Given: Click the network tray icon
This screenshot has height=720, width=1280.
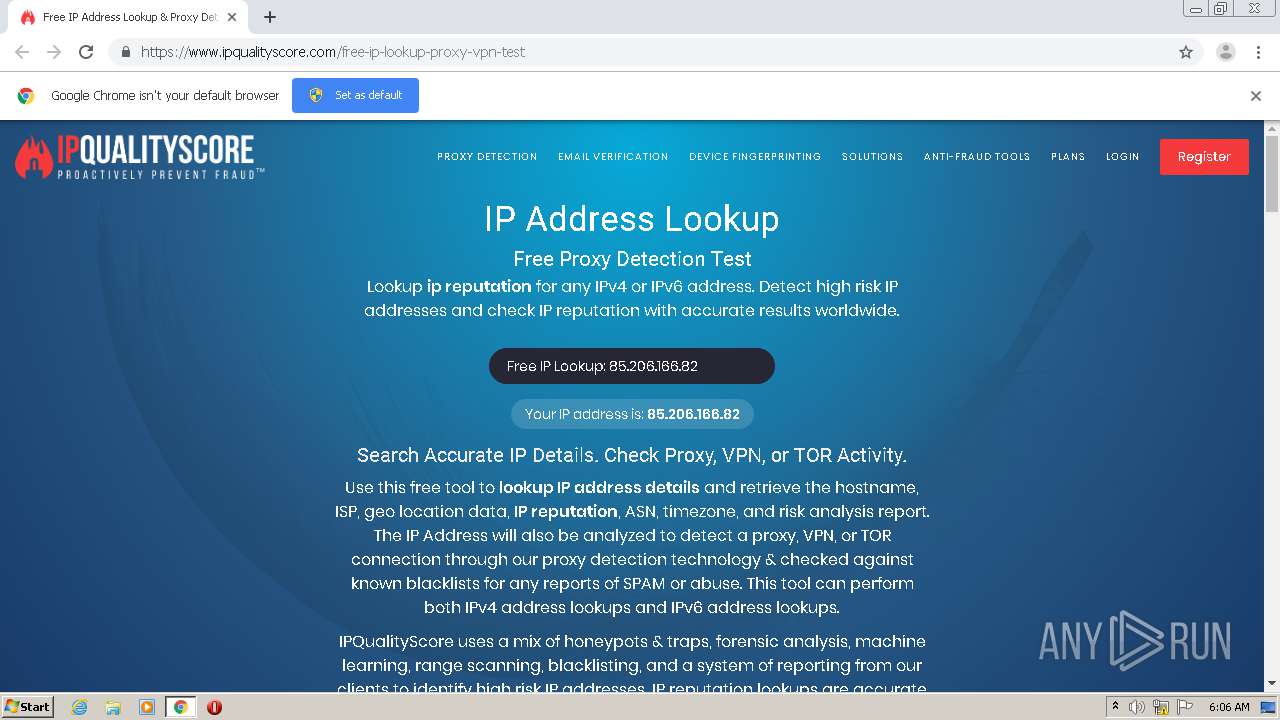Looking at the screenshot, I should click(1161, 707).
